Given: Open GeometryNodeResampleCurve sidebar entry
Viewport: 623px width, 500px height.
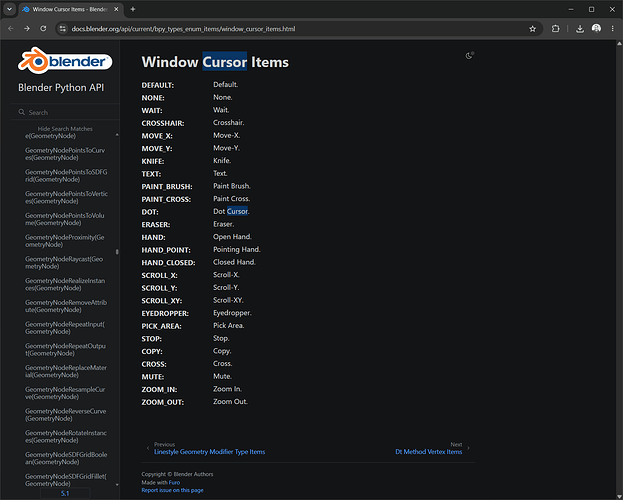Looking at the screenshot, I should (x=65, y=393).
